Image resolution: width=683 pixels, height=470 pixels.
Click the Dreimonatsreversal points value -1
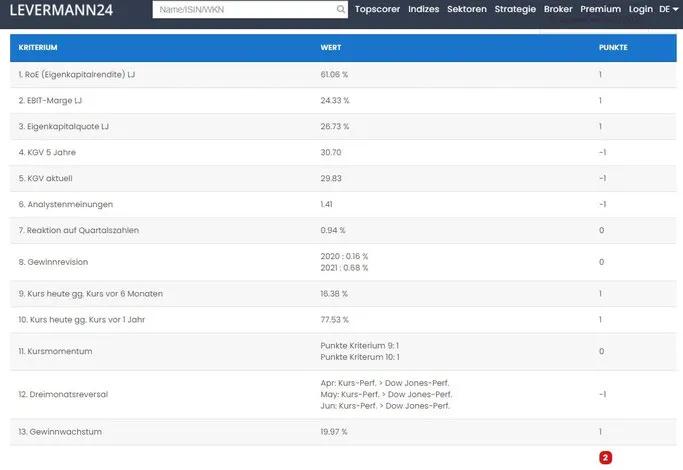coord(602,394)
